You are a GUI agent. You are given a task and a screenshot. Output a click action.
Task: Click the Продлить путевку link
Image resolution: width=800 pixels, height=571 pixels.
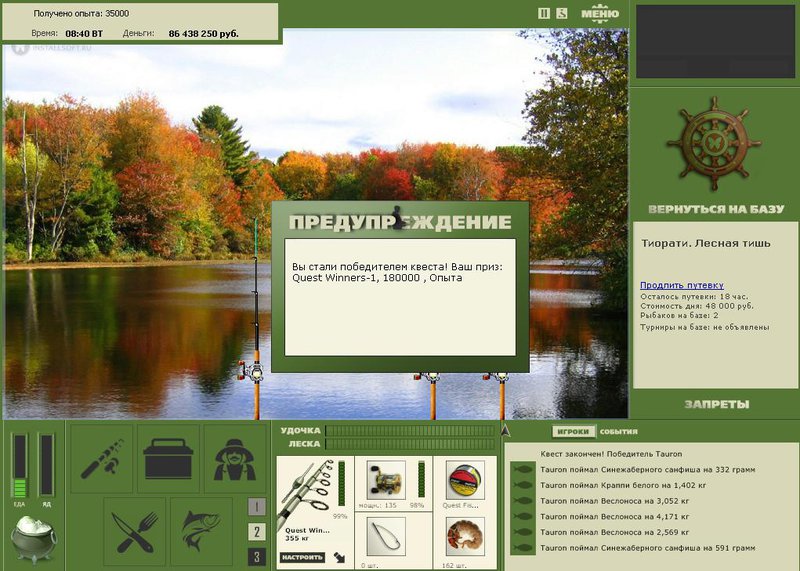682,285
